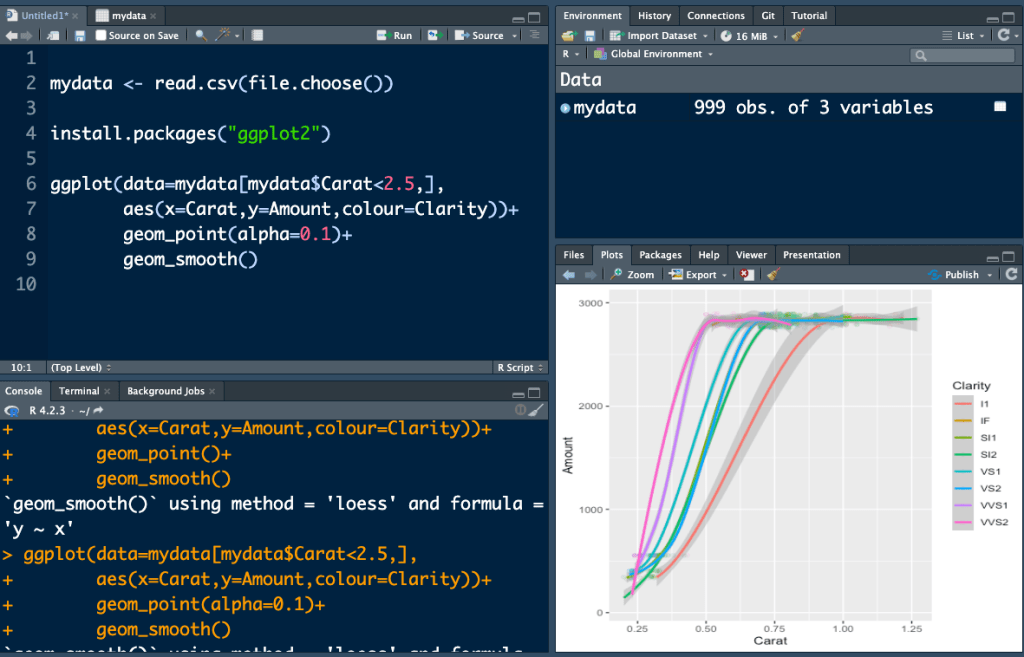Expand the mydata object in Environment
Screen dimensions: 1024x657
coord(566,108)
